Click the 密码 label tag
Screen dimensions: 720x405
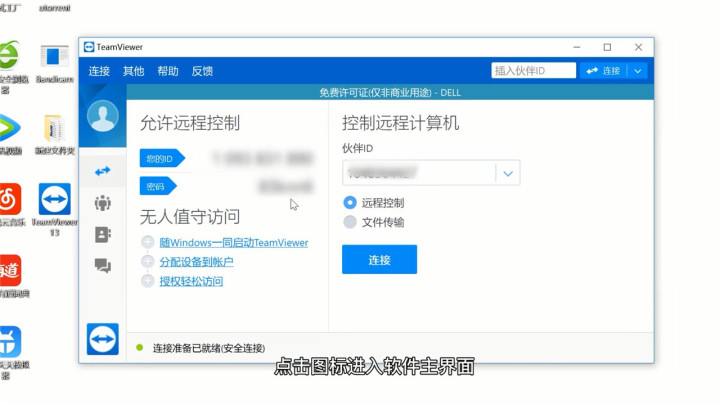tap(158, 186)
